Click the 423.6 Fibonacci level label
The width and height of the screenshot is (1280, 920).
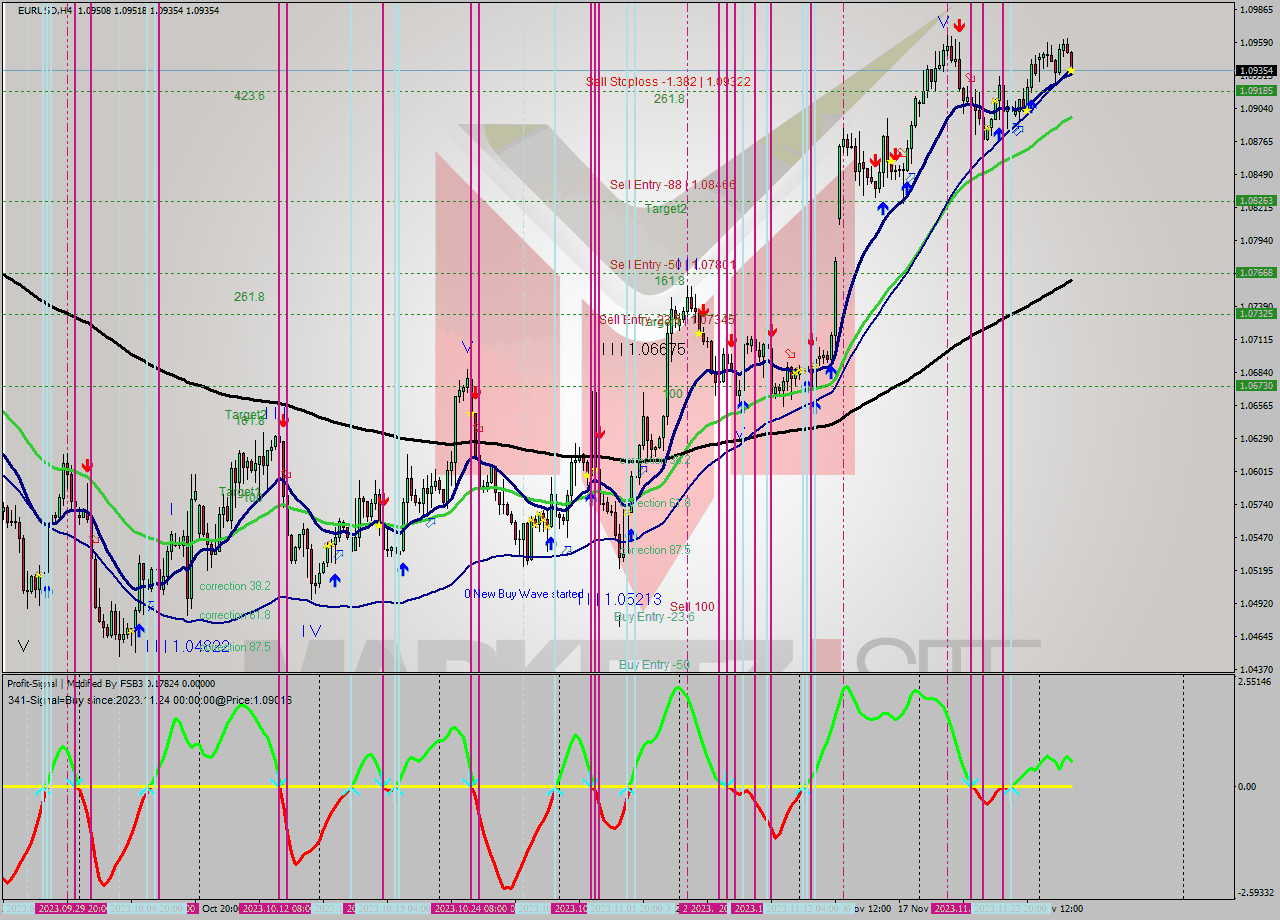click(x=249, y=96)
